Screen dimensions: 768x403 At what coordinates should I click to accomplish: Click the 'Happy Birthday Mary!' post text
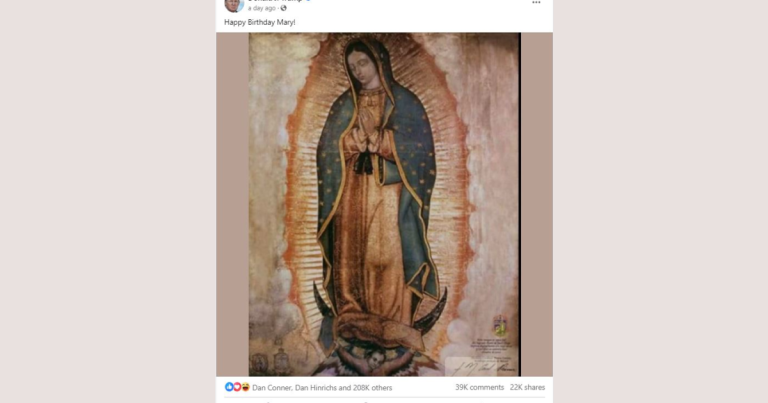260,22
